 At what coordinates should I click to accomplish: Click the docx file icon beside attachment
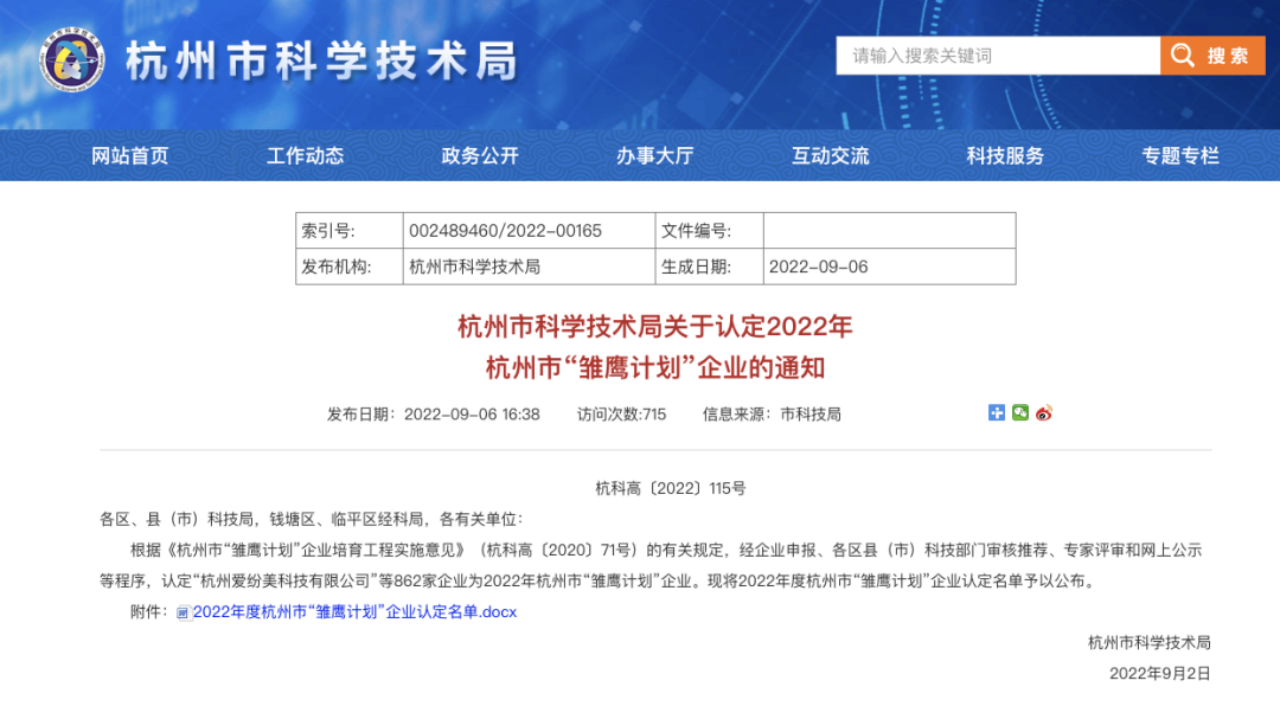tap(183, 613)
